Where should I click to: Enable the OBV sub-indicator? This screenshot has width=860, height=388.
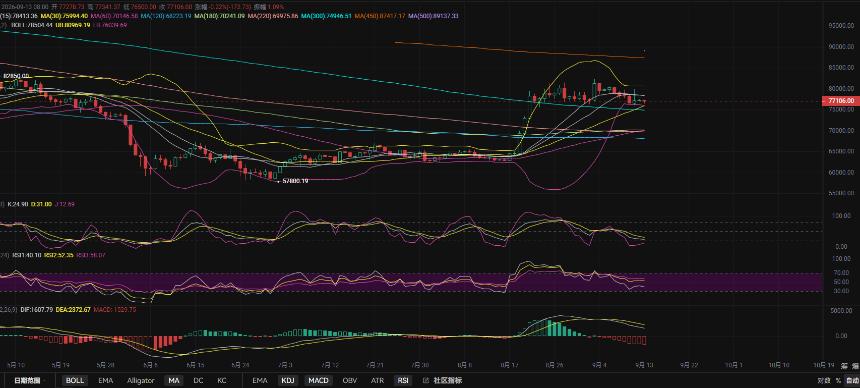pyautogui.click(x=350, y=380)
